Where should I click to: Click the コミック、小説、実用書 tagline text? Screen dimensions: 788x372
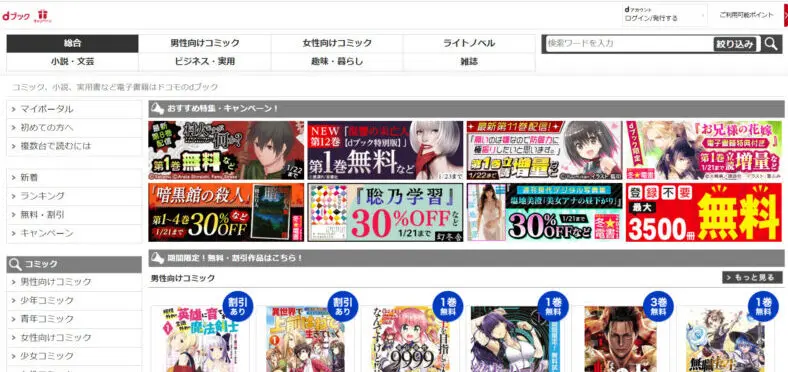pyautogui.click(x=115, y=87)
